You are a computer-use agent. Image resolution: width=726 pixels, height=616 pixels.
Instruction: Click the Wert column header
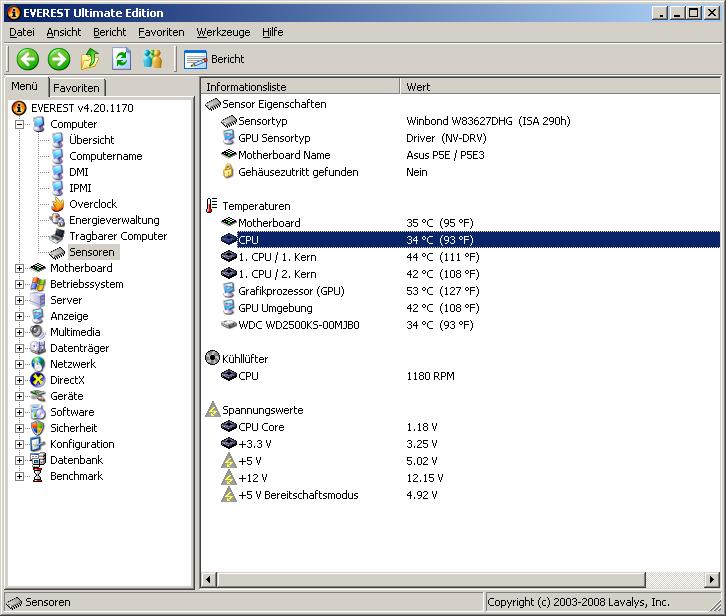pyautogui.click(x=560, y=87)
